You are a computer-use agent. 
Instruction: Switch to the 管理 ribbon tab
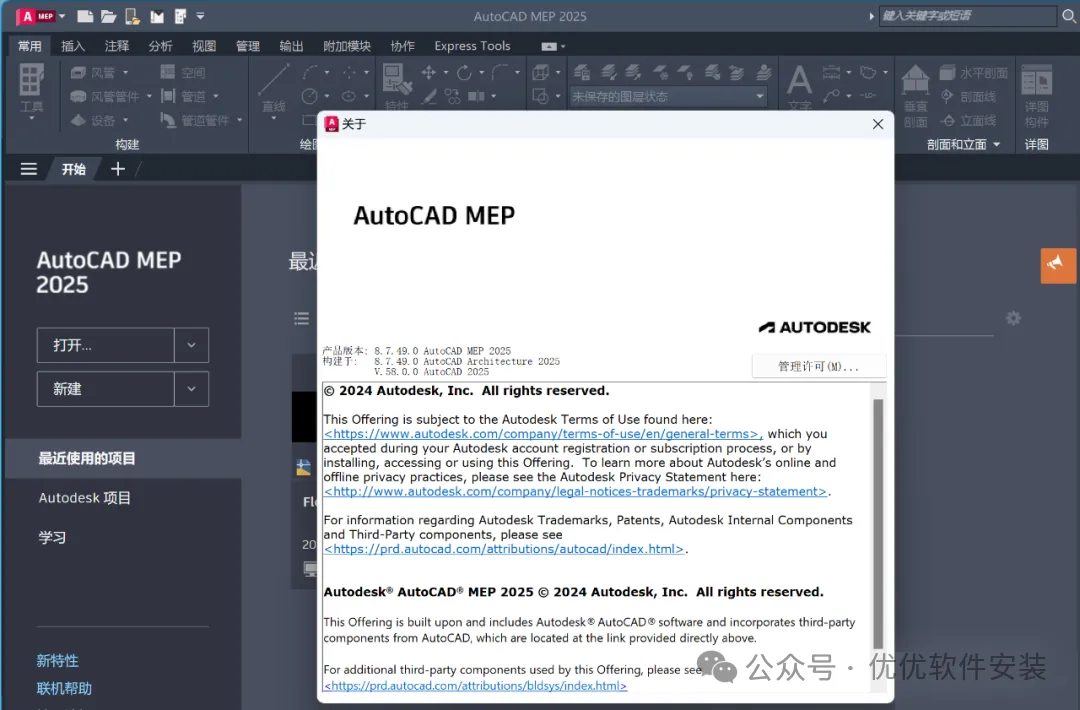(247, 46)
